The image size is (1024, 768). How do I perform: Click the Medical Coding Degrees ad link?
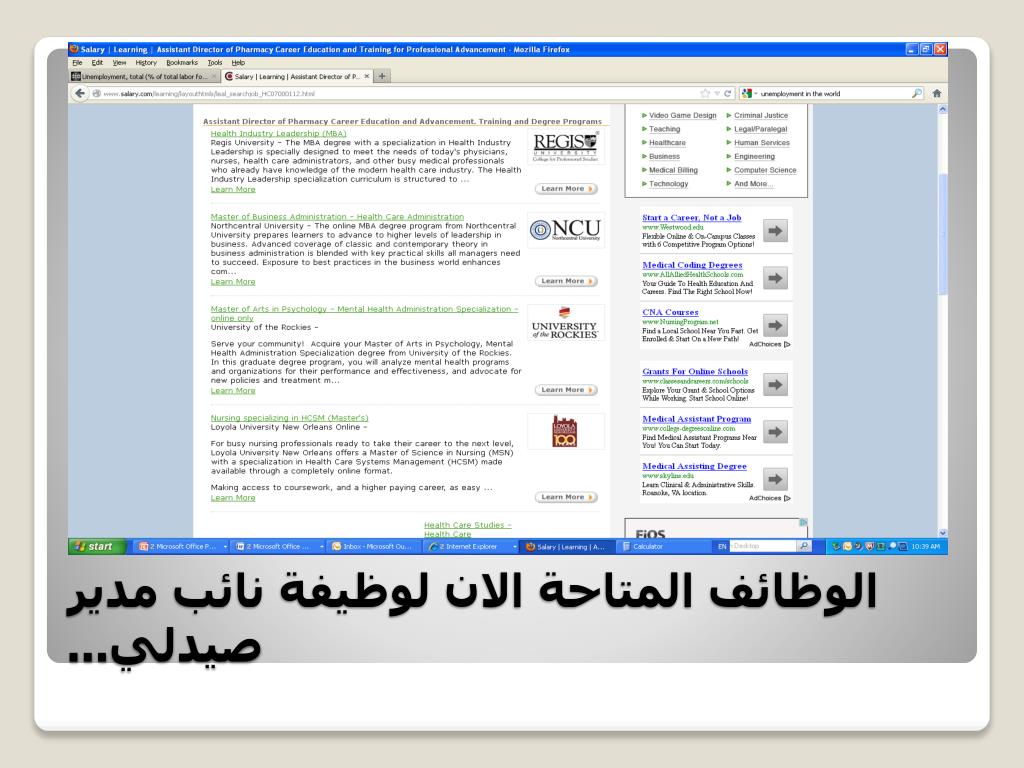[692, 265]
